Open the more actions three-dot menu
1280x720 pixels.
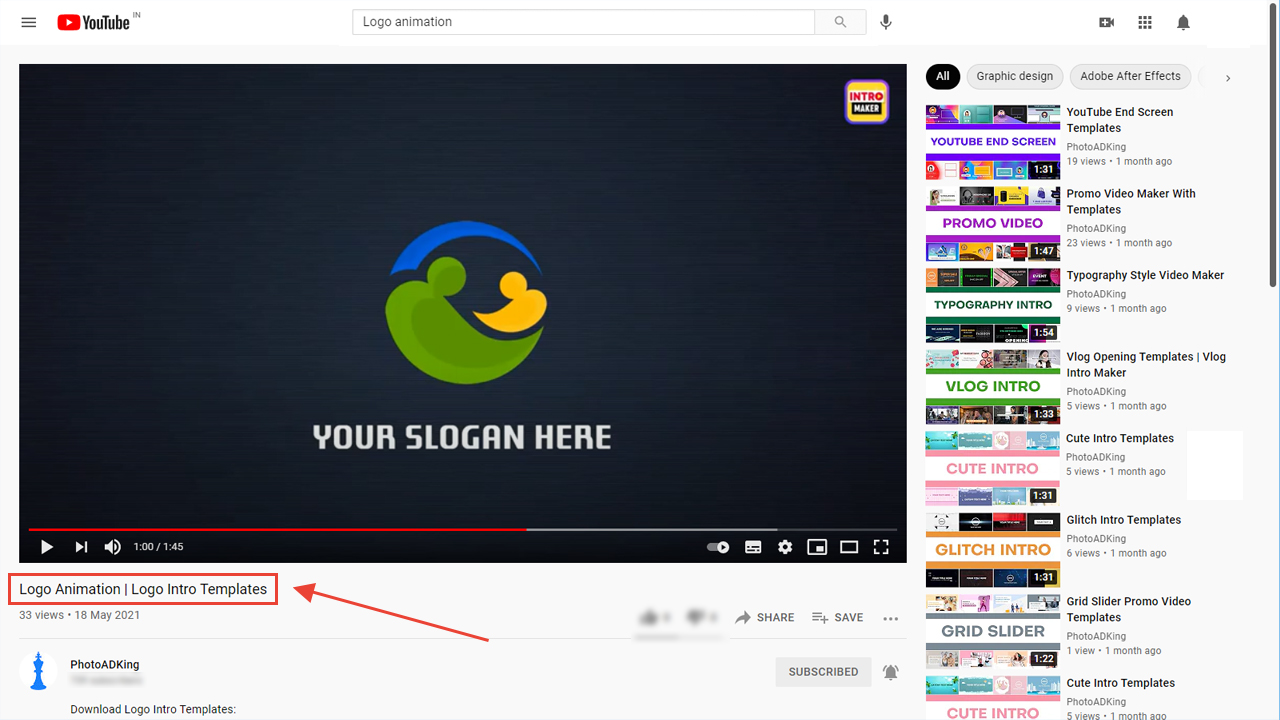(x=890, y=618)
